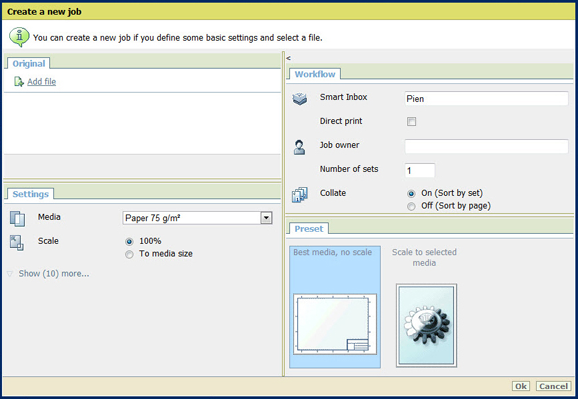The width and height of the screenshot is (578, 399).
Task: Open the Settings tab
Action: (x=30, y=194)
